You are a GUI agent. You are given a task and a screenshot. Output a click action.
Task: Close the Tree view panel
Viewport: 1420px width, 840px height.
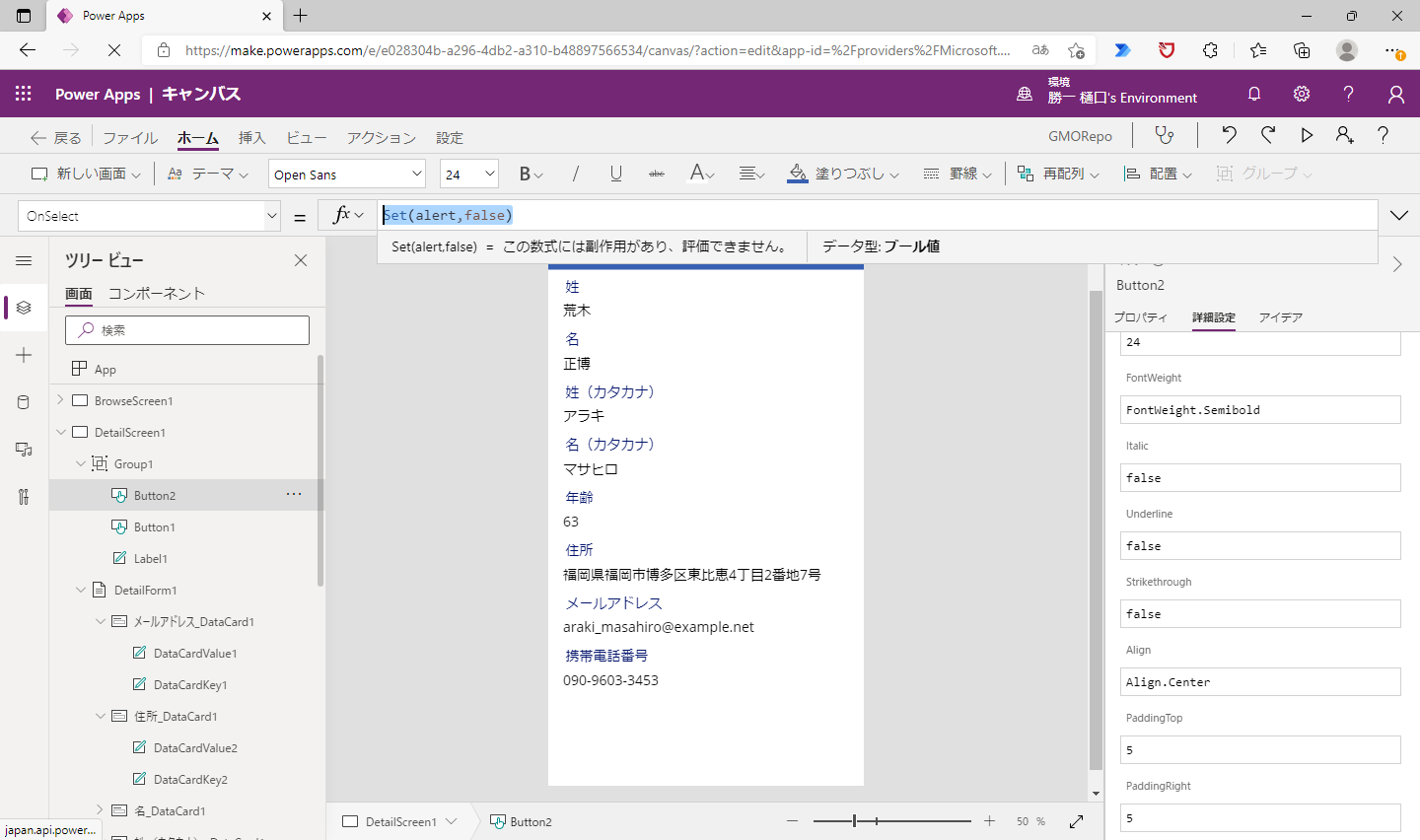(301, 260)
